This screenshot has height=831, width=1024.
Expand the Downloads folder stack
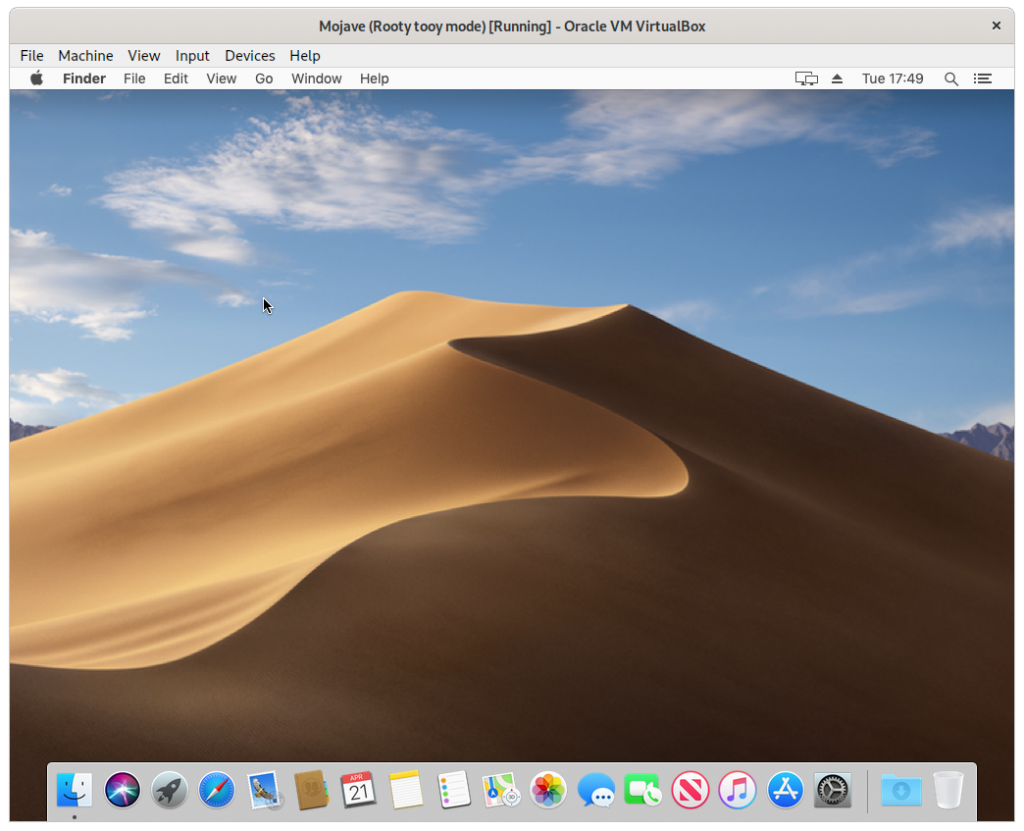[x=901, y=790]
